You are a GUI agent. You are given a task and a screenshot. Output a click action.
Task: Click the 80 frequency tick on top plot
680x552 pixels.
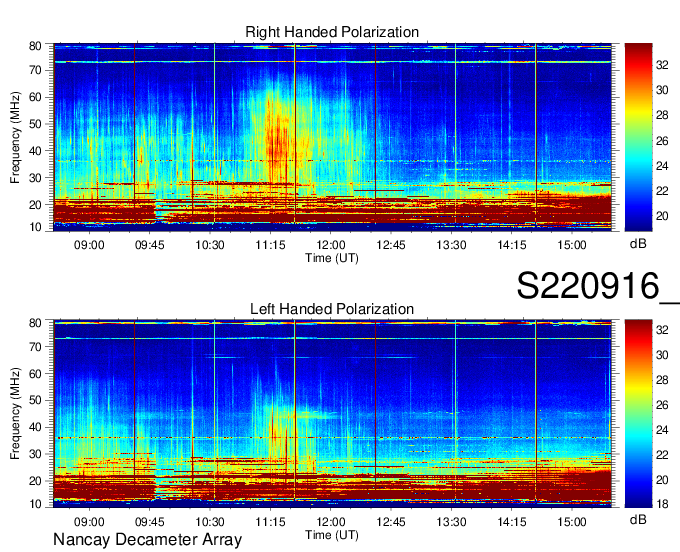pos(35,46)
